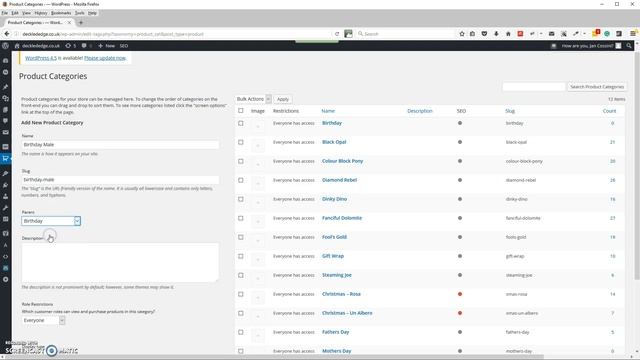The width and height of the screenshot is (640, 360).
Task: Click the comments bubble in admin bar
Action: point(86,46)
